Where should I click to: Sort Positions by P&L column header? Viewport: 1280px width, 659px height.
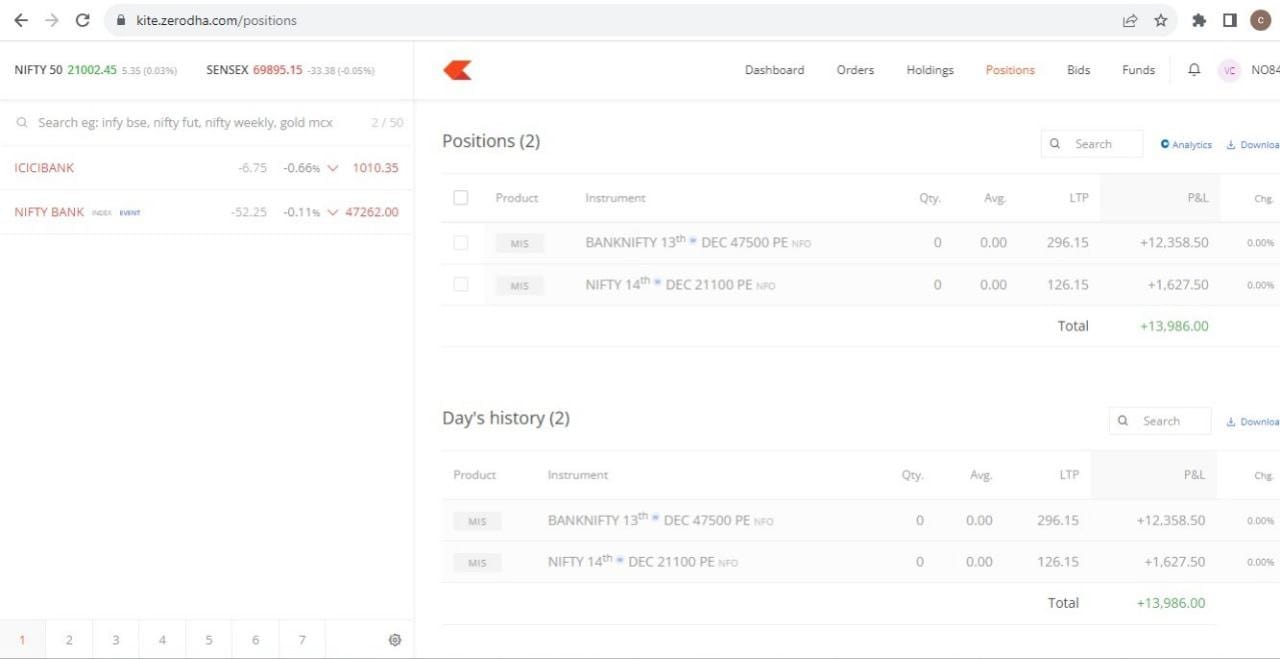coord(1197,198)
